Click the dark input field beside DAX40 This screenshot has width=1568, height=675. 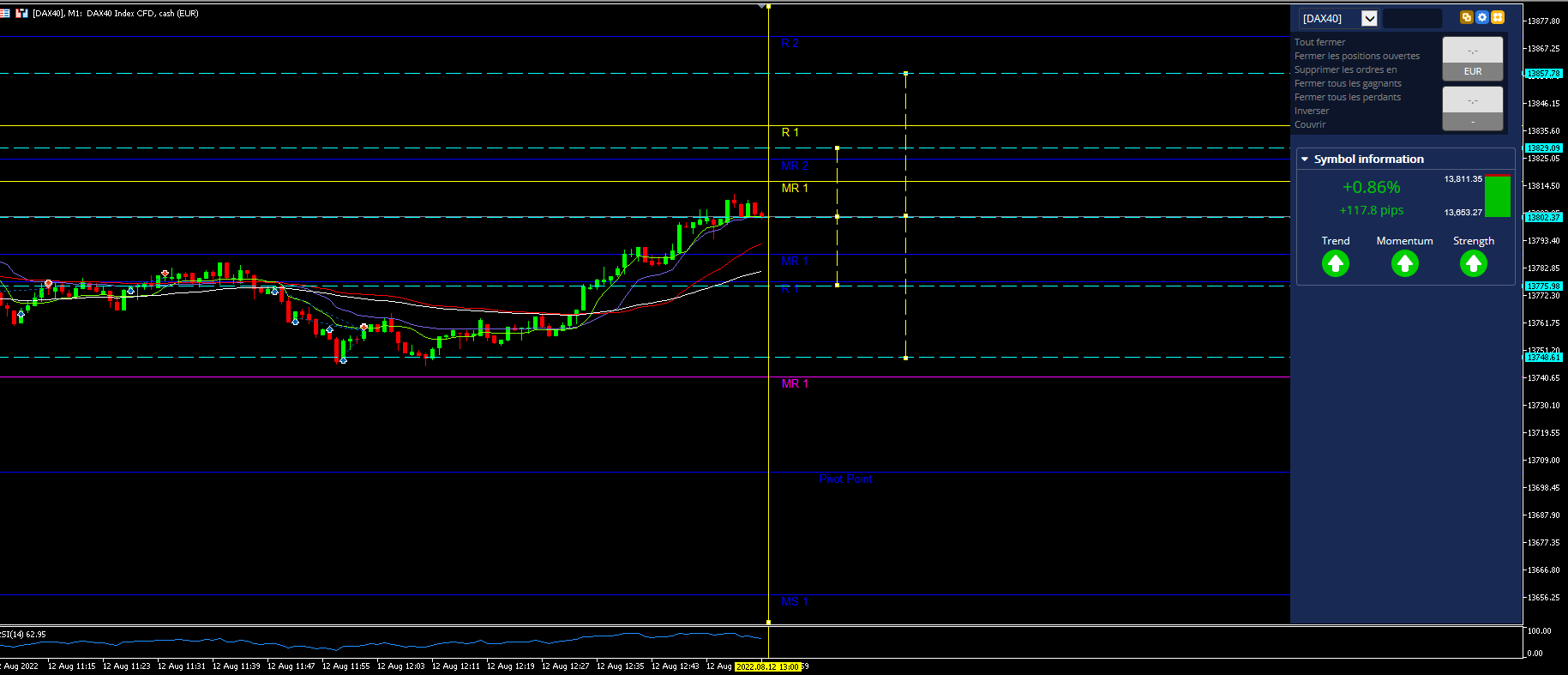[x=1412, y=18]
